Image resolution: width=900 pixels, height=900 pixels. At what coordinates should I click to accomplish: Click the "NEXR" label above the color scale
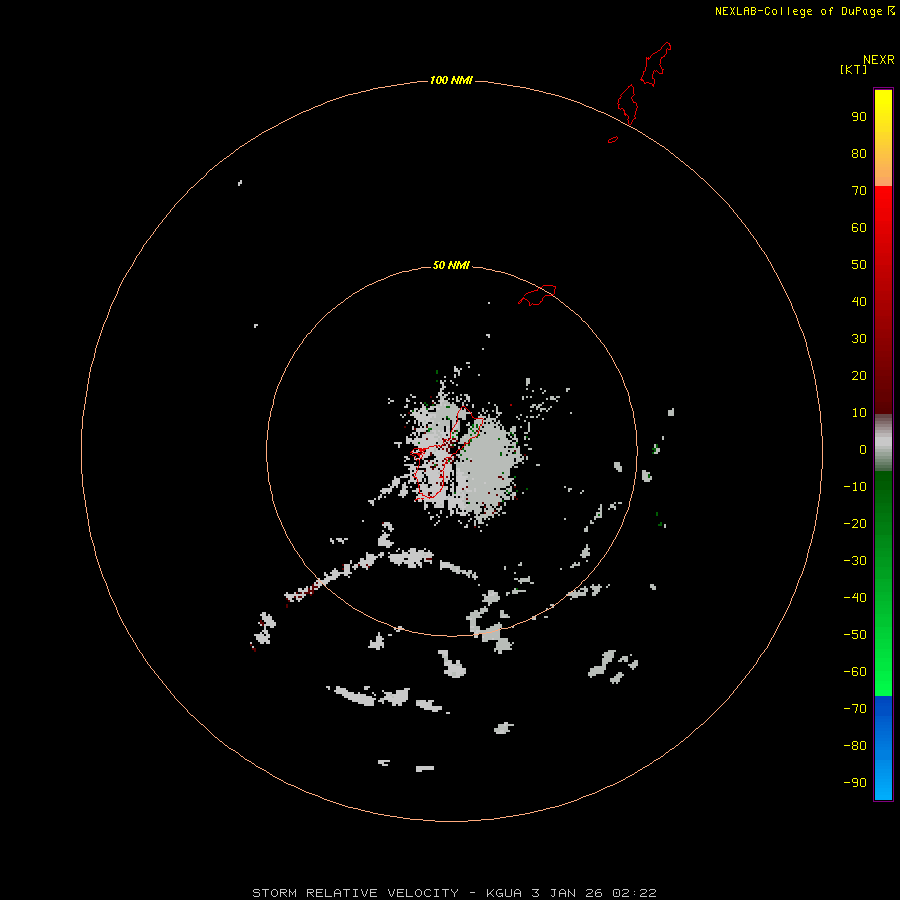click(x=879, y=60)
